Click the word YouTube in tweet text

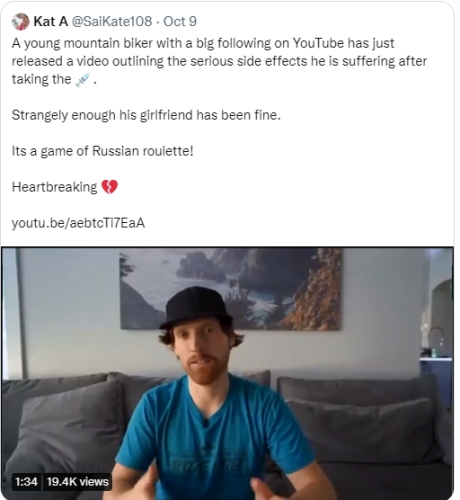[x=318, y=43]
